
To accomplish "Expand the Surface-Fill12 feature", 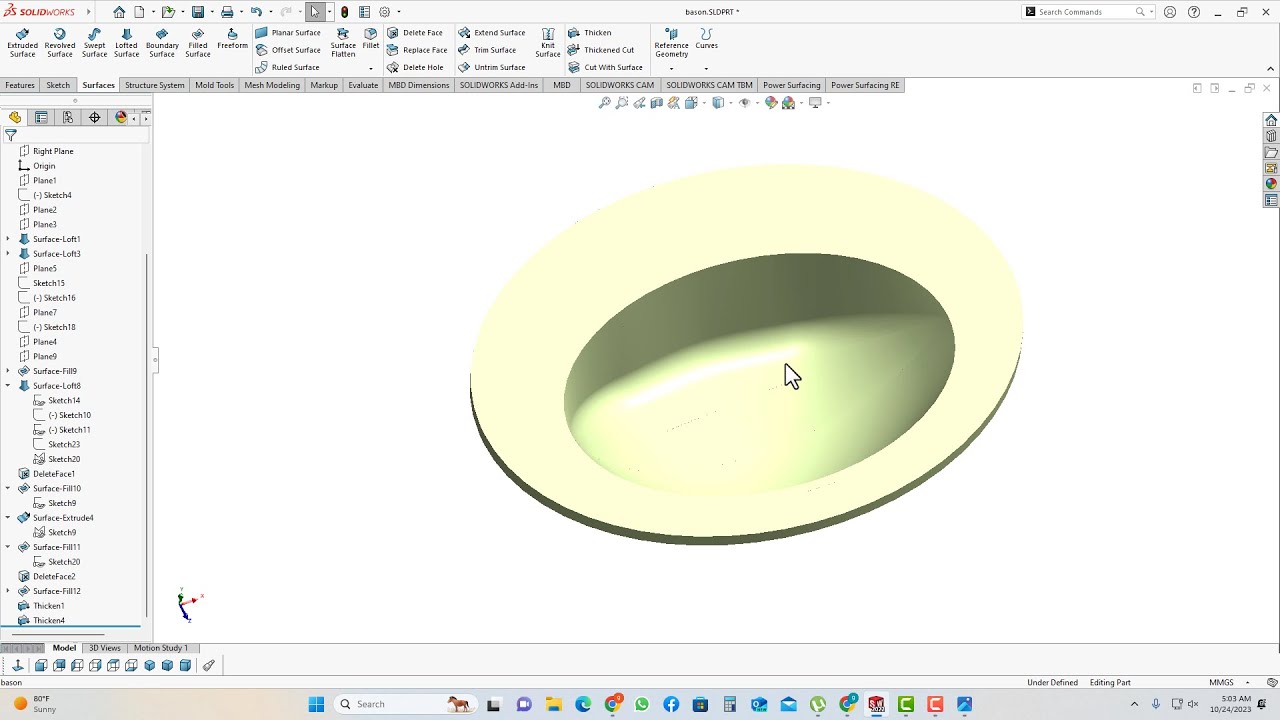I will [x=8, y=591].
